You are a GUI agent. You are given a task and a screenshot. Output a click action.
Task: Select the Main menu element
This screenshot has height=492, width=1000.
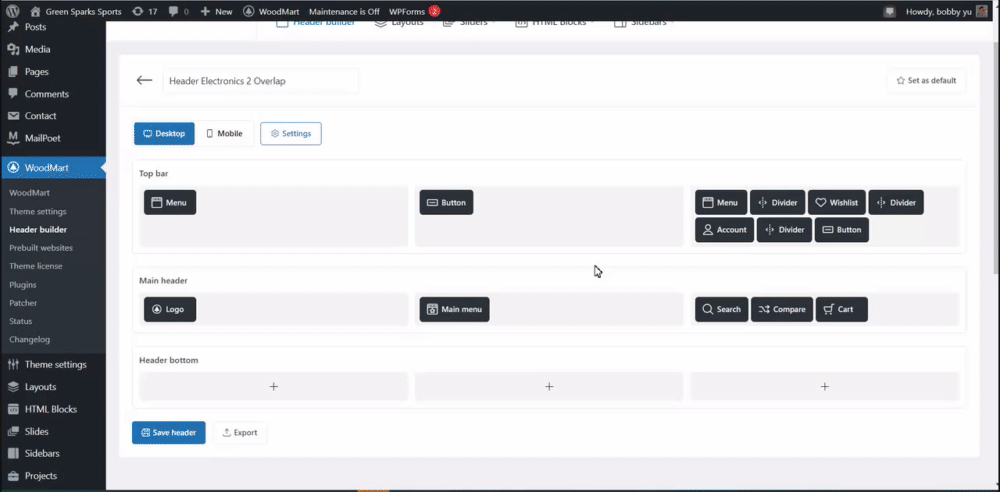tap(454, 309)
